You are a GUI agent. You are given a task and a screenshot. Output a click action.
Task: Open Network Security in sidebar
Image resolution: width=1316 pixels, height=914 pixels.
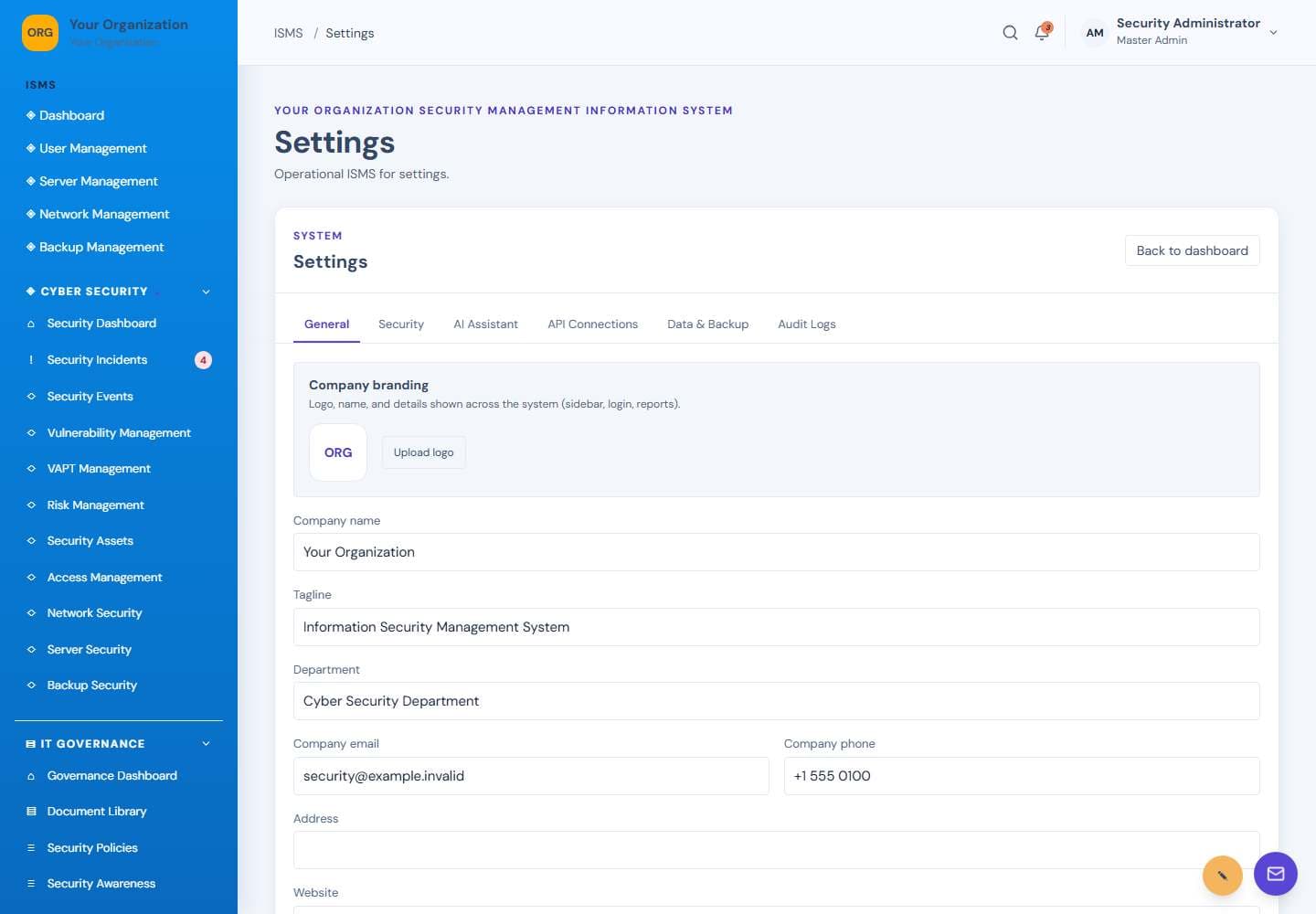(x=119, y=613)
